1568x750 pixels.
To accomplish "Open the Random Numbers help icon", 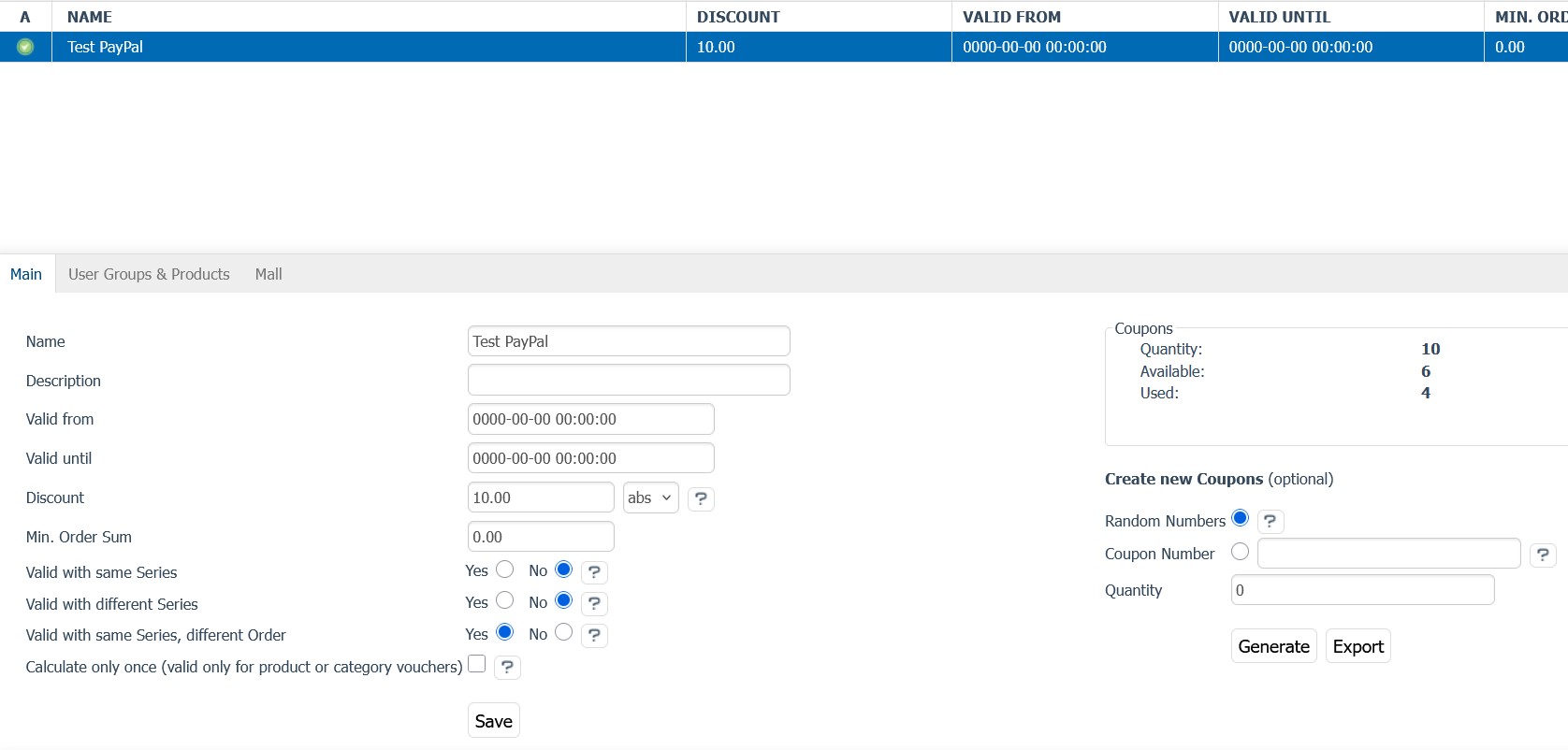I will [x=1270, y=521].
